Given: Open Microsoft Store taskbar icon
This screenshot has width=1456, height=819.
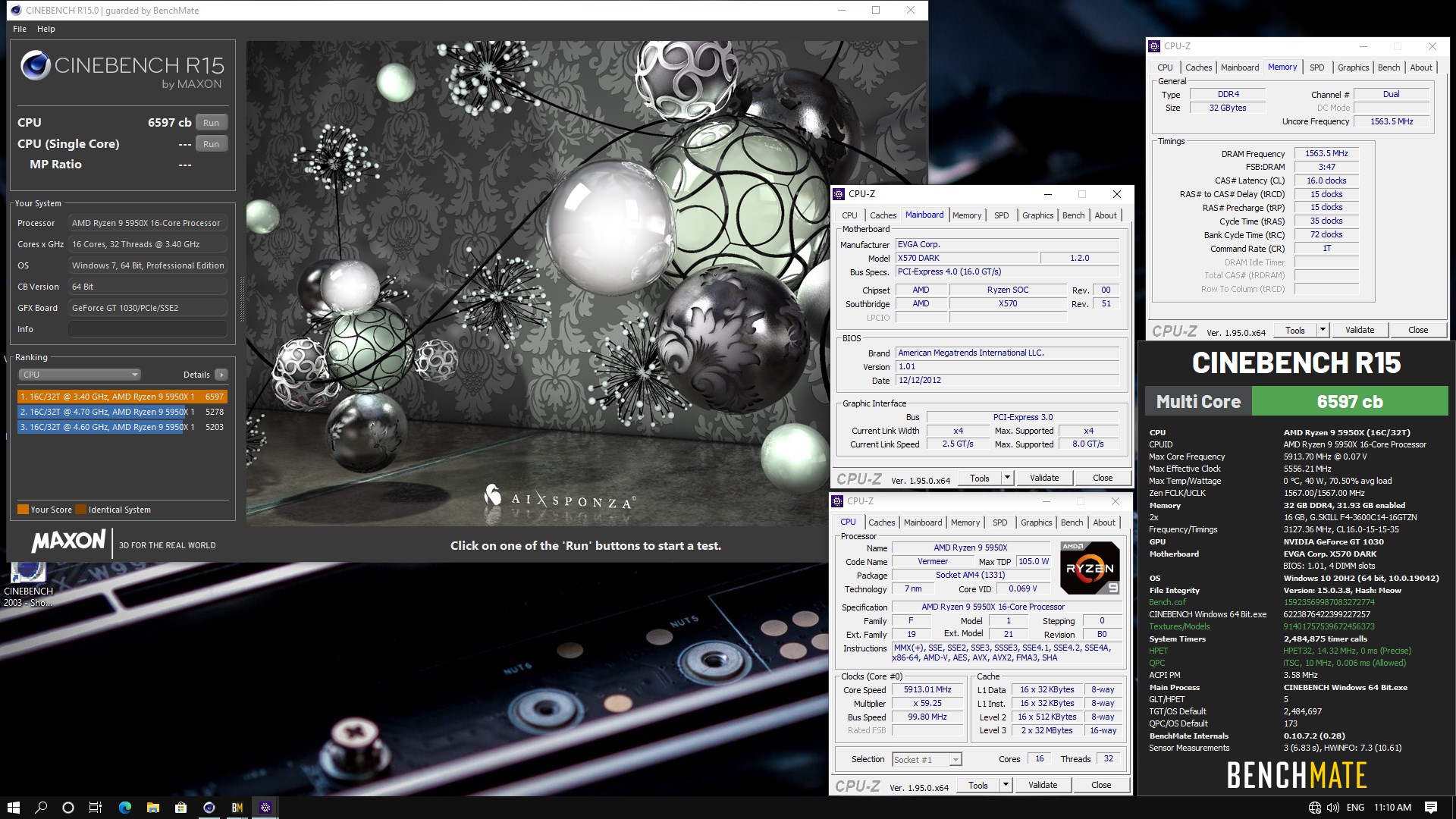Looking at the screenshot, I should [180, 808].
